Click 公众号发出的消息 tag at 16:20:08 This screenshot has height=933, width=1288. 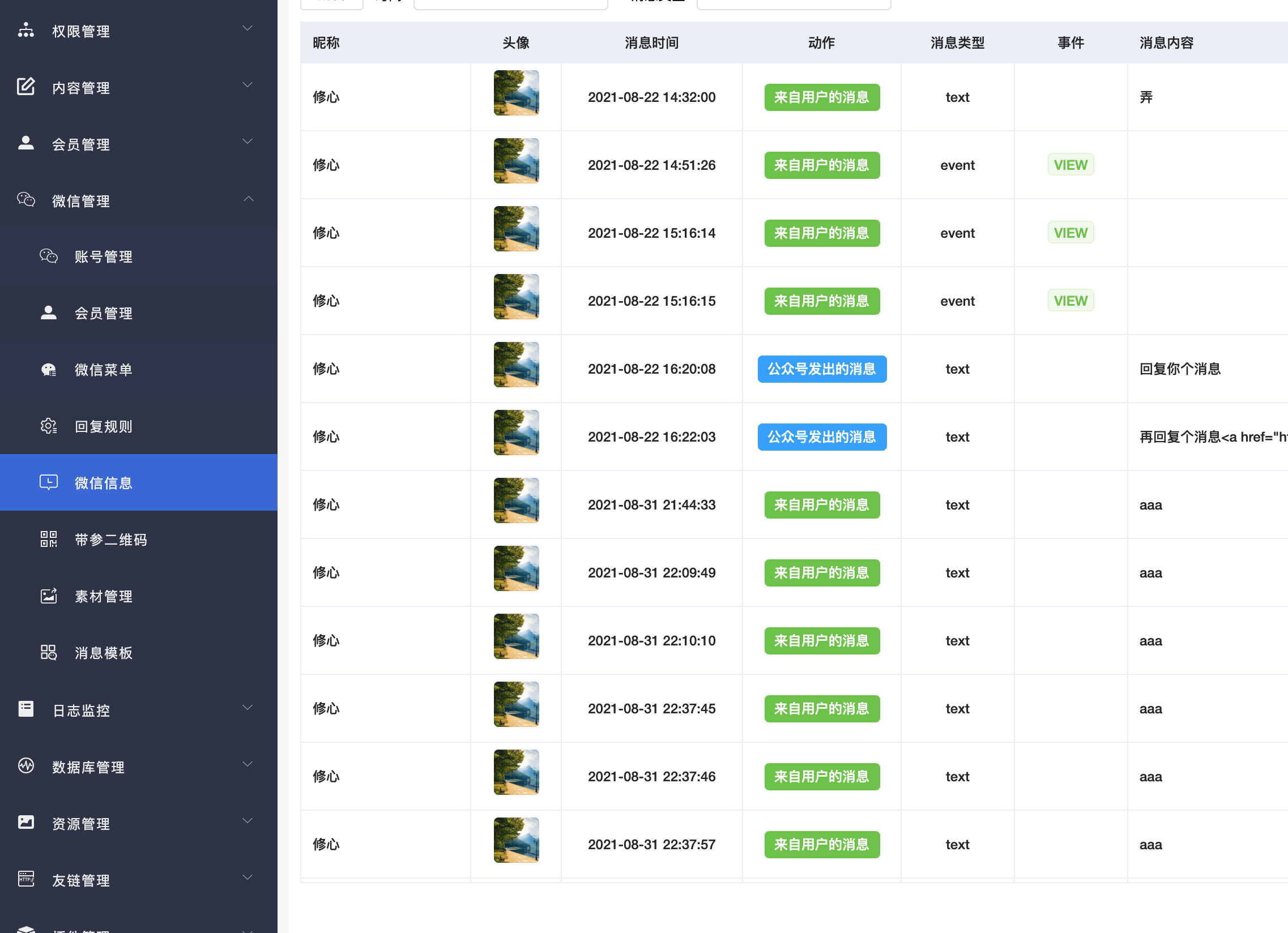[821, 370]
